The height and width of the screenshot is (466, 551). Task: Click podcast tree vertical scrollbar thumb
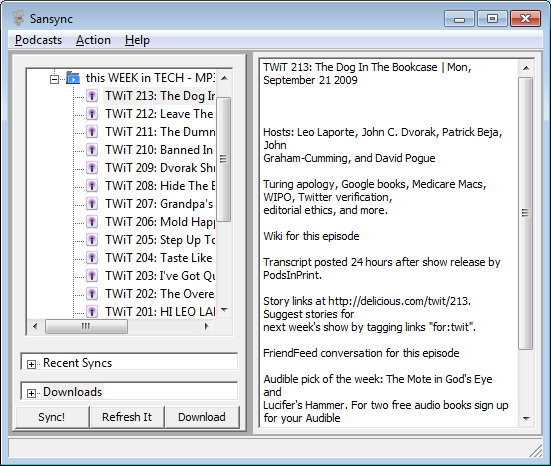tap(224, 159)
